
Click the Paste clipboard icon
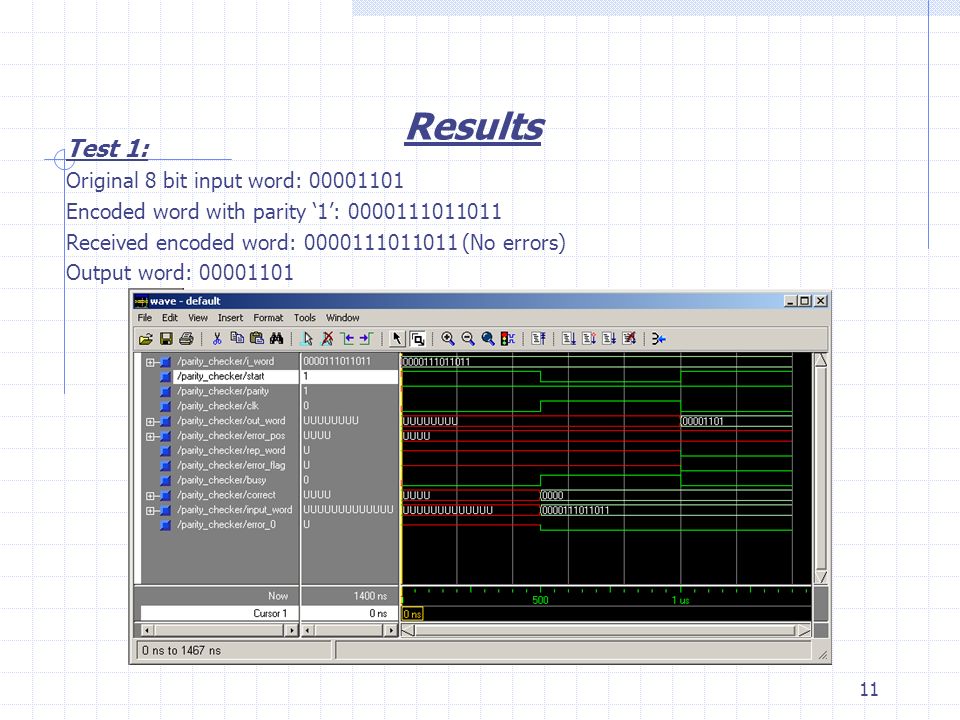257,339
